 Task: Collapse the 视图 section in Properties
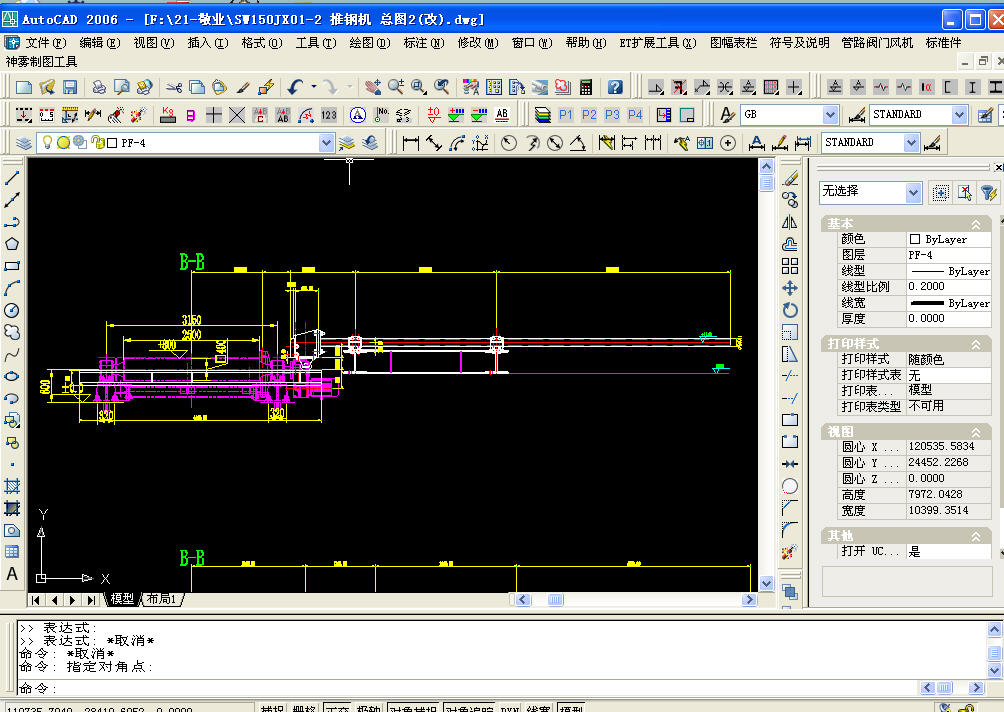pos(976,432)
